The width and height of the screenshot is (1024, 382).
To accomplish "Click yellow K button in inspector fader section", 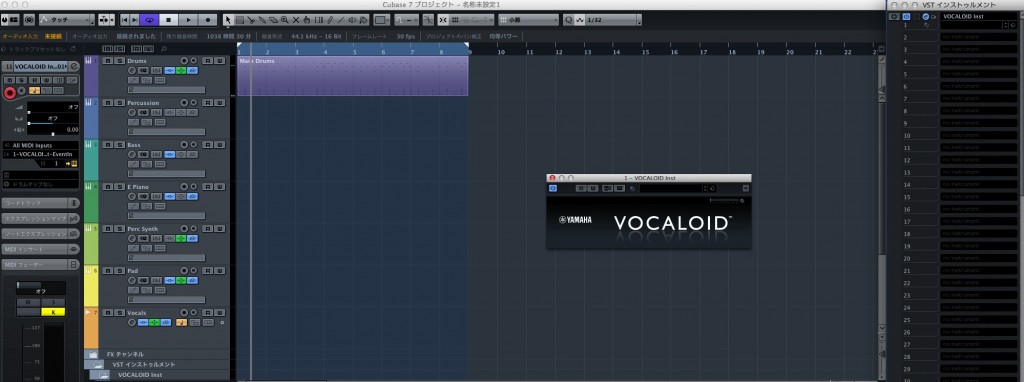I will coord(54,311).
